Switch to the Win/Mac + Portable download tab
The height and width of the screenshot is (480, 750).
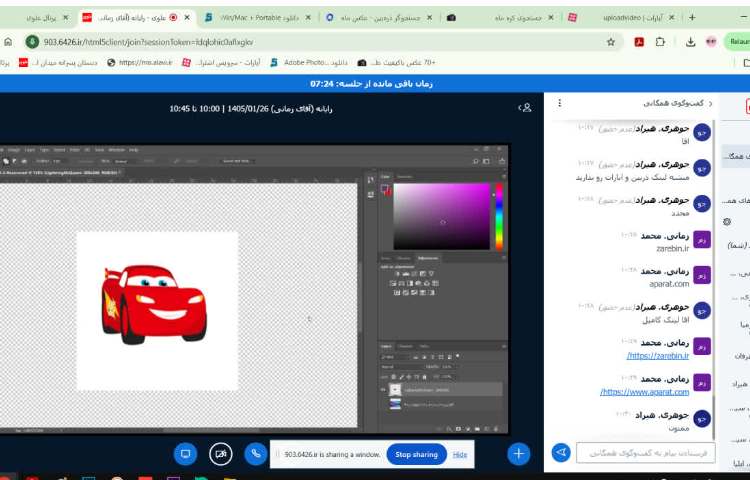click(x=258, y=18)
